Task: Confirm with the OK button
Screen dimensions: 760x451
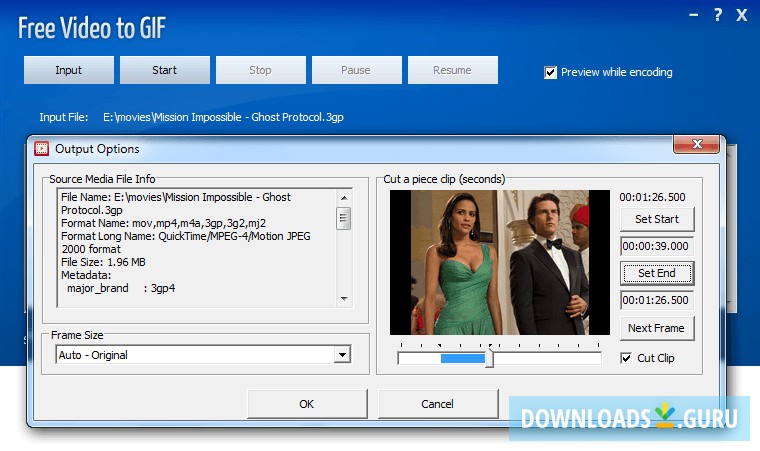Action: tap(307, 404)
